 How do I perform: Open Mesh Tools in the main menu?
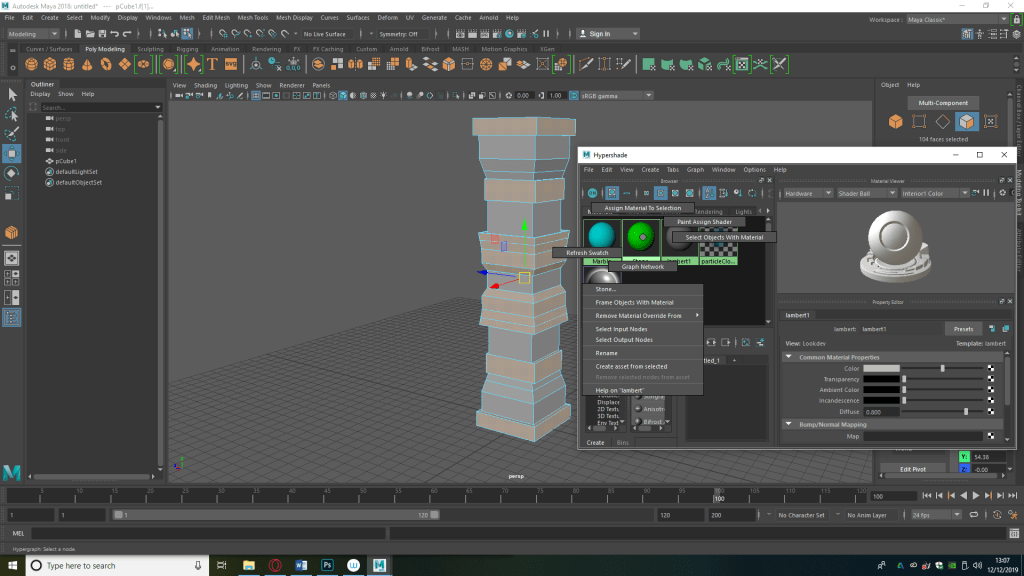253,18
